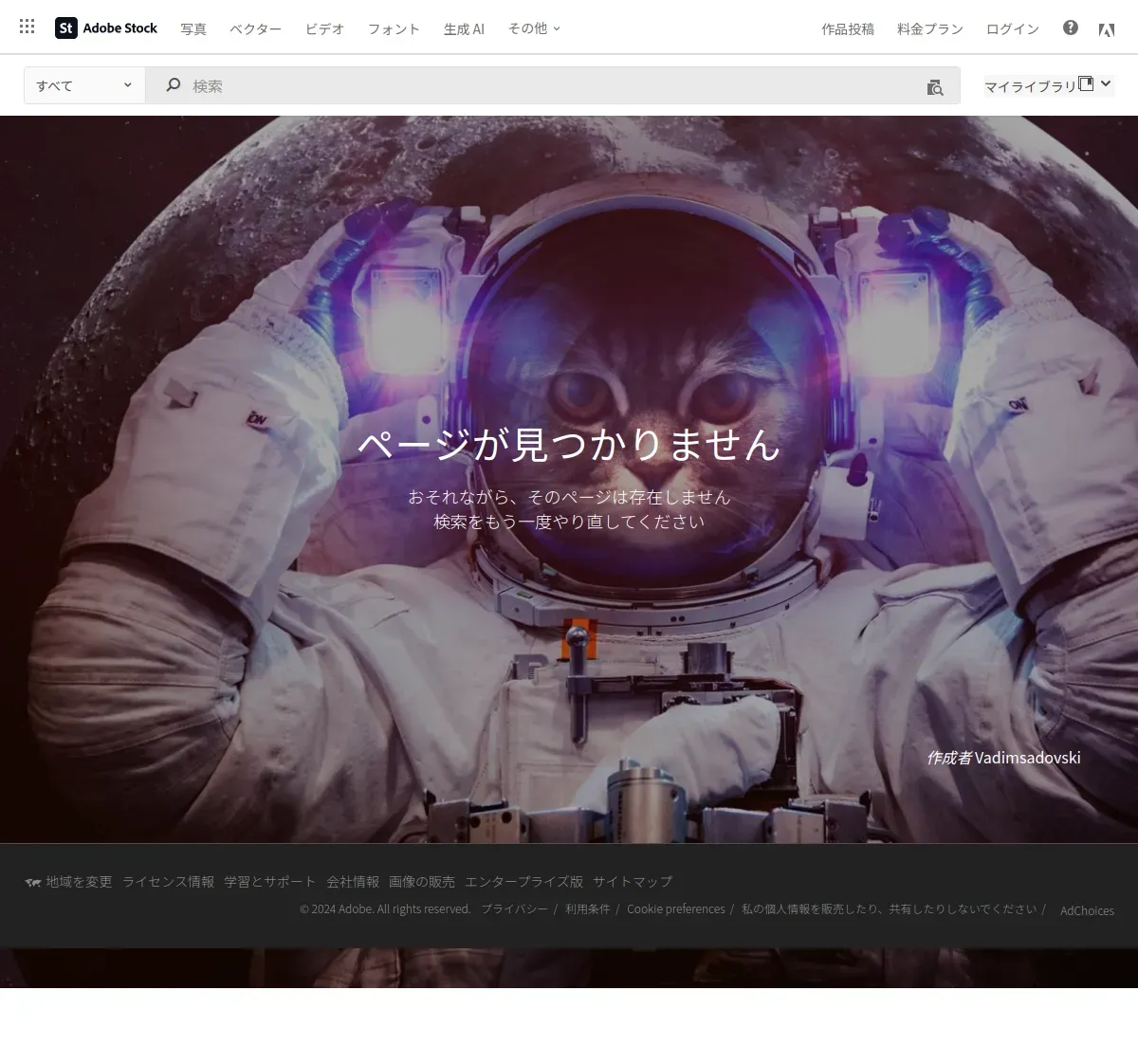Open the ベクター menu item
1138x1064 pixels.
coord(255,29)
